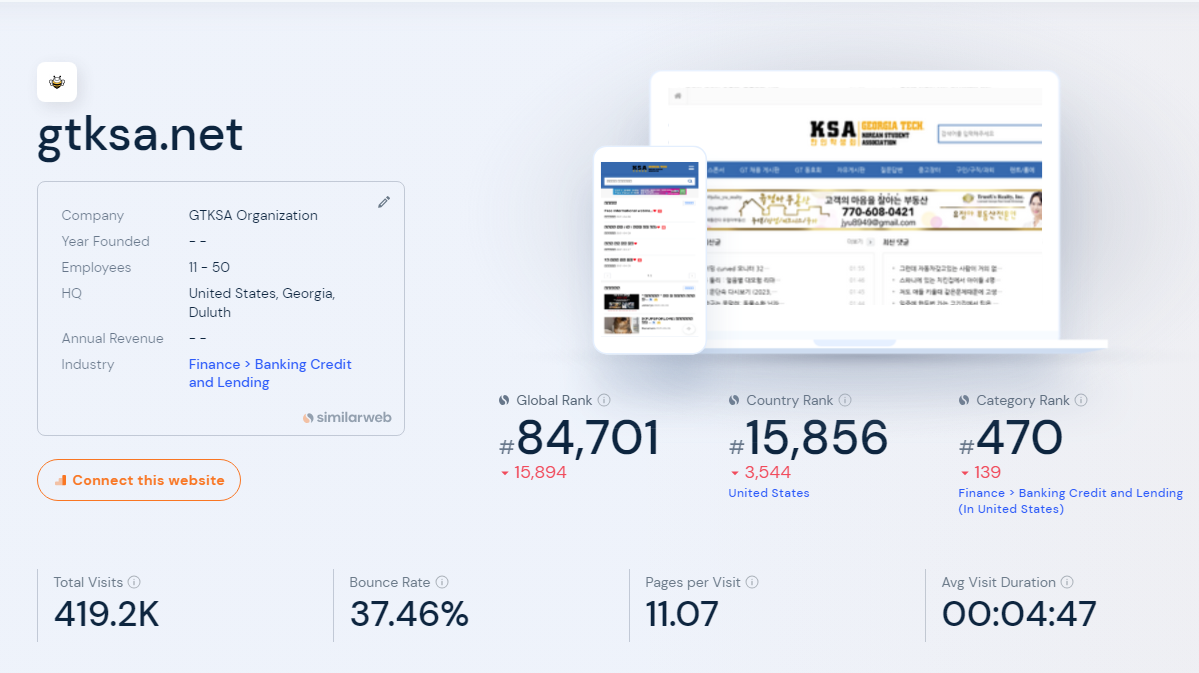The height and width of the screenshot is (673, 1199).
Task: Click info icon beside Pages per Visit
Action: point(752,582)
